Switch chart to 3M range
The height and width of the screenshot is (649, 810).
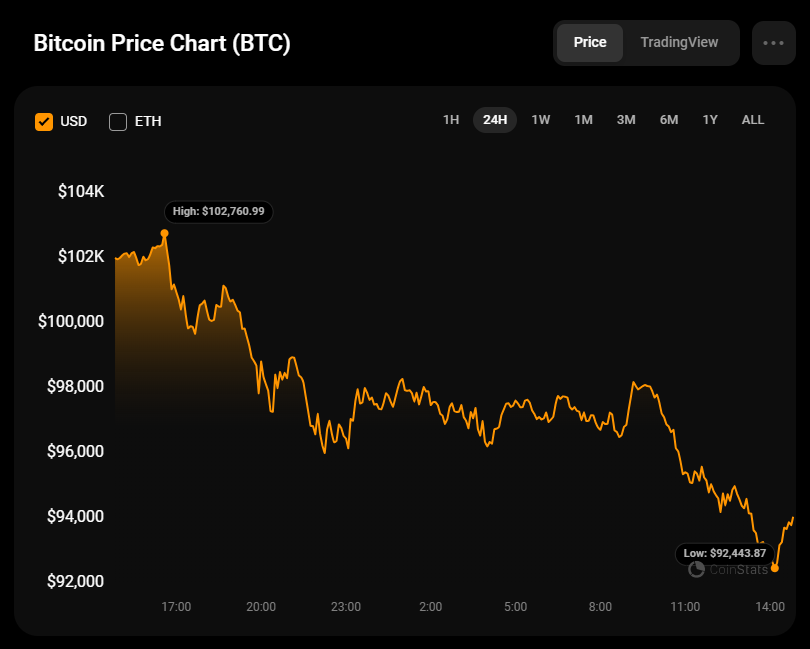[626, 120]
